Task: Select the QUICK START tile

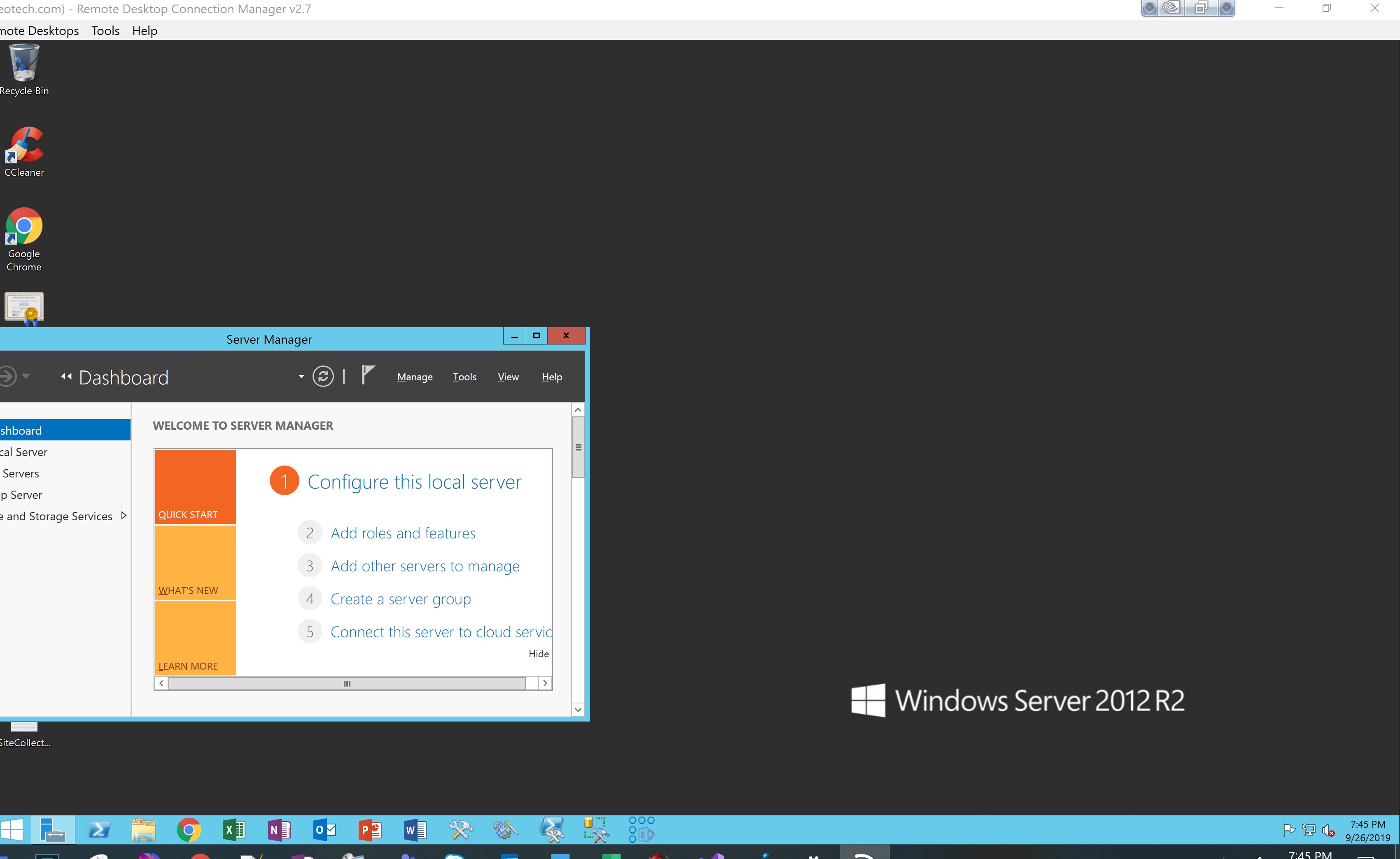Action: (x=196, y=487)
